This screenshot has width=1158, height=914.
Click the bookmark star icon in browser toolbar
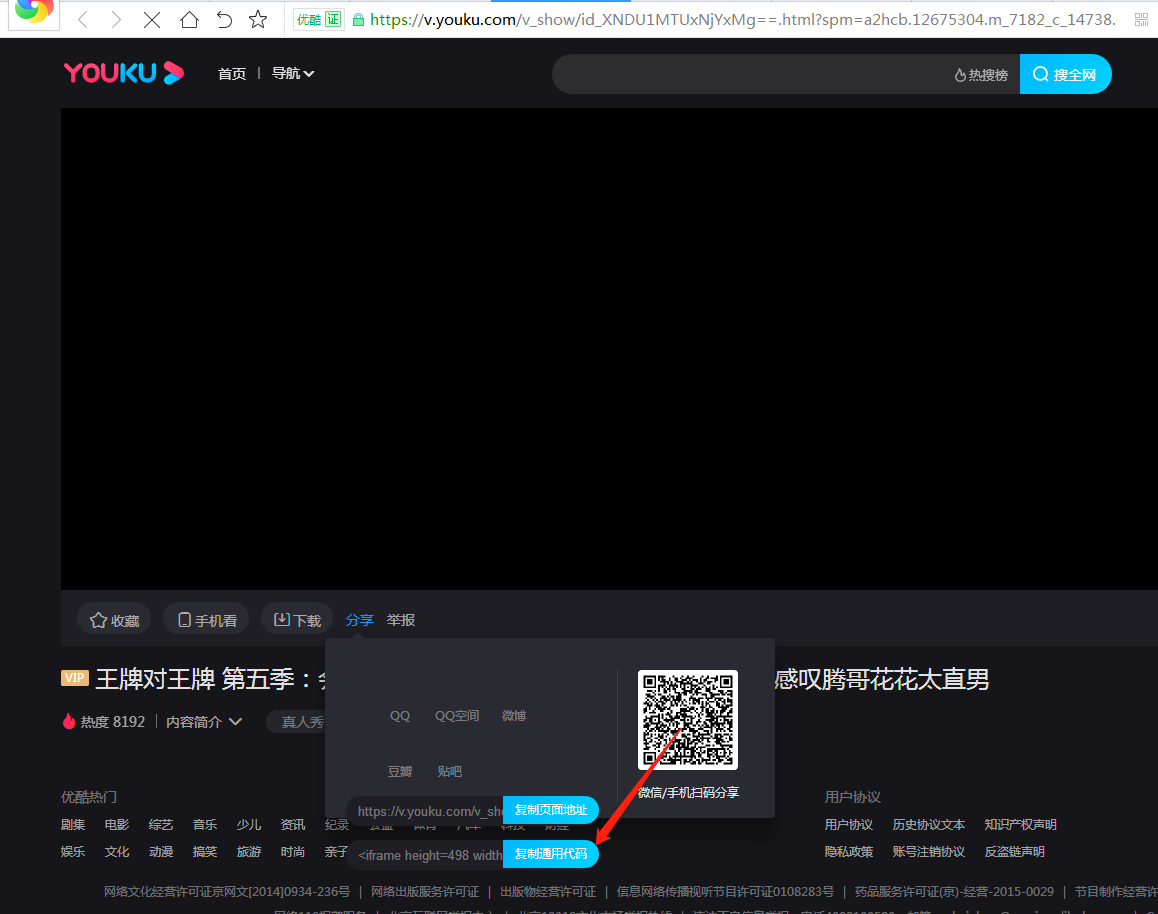click(258, 19)
